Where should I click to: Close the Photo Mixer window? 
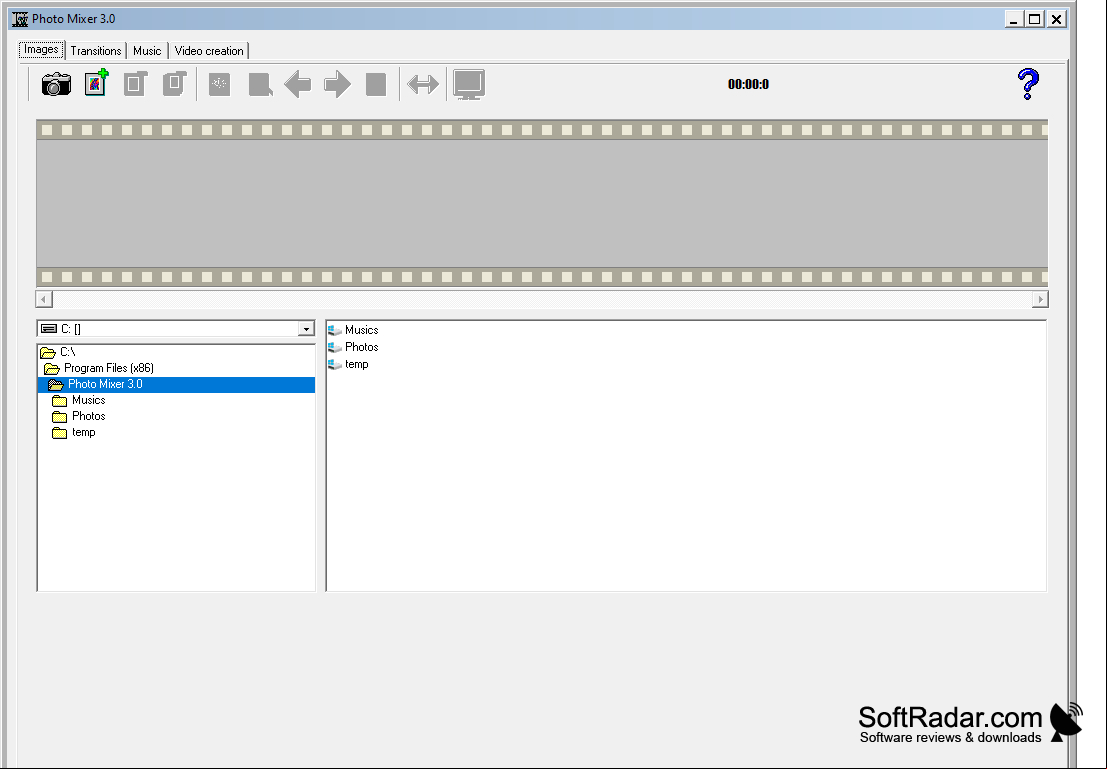click(1056, 19)
